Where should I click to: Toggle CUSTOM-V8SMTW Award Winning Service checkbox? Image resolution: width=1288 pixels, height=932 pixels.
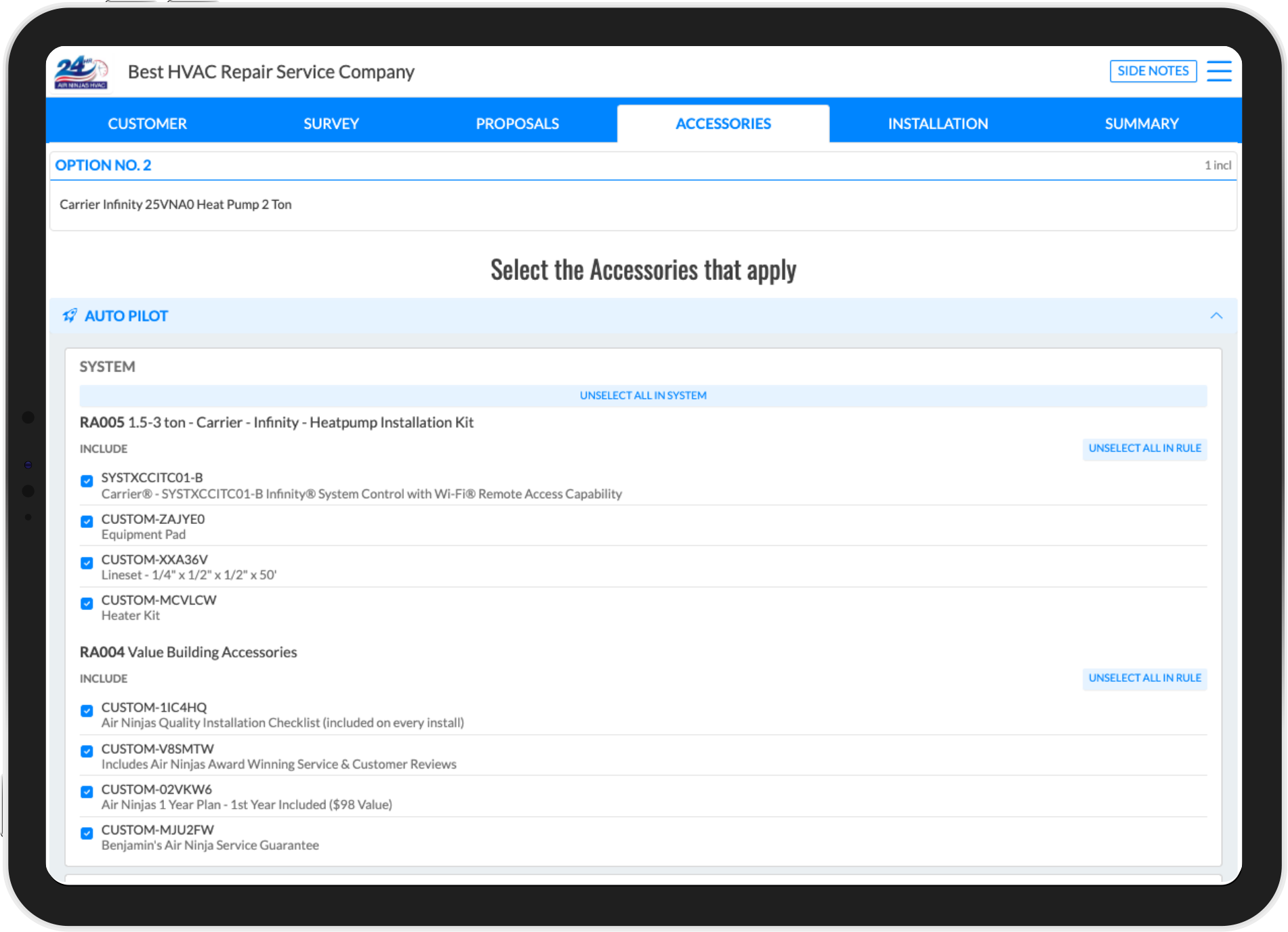tap(87, 752)
